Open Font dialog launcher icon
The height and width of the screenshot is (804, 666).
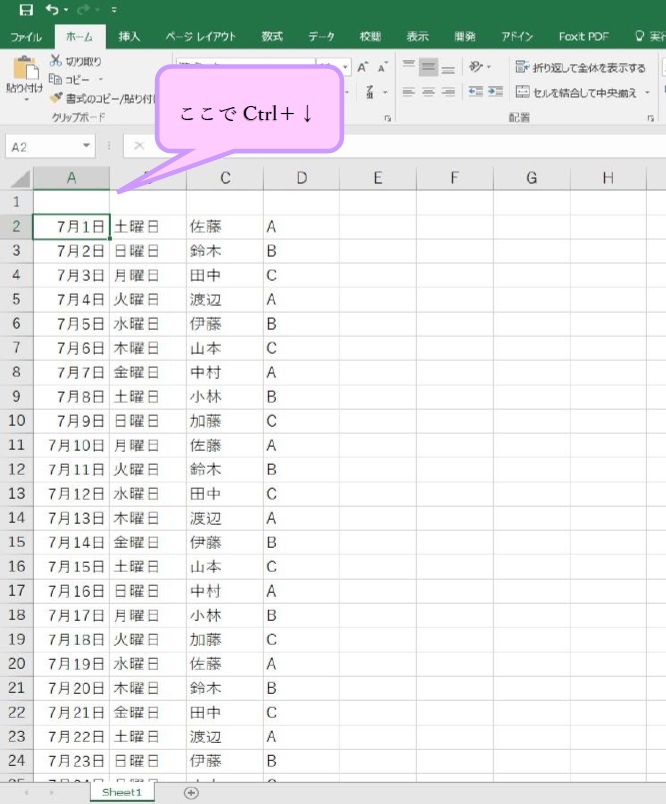[388, 118]
